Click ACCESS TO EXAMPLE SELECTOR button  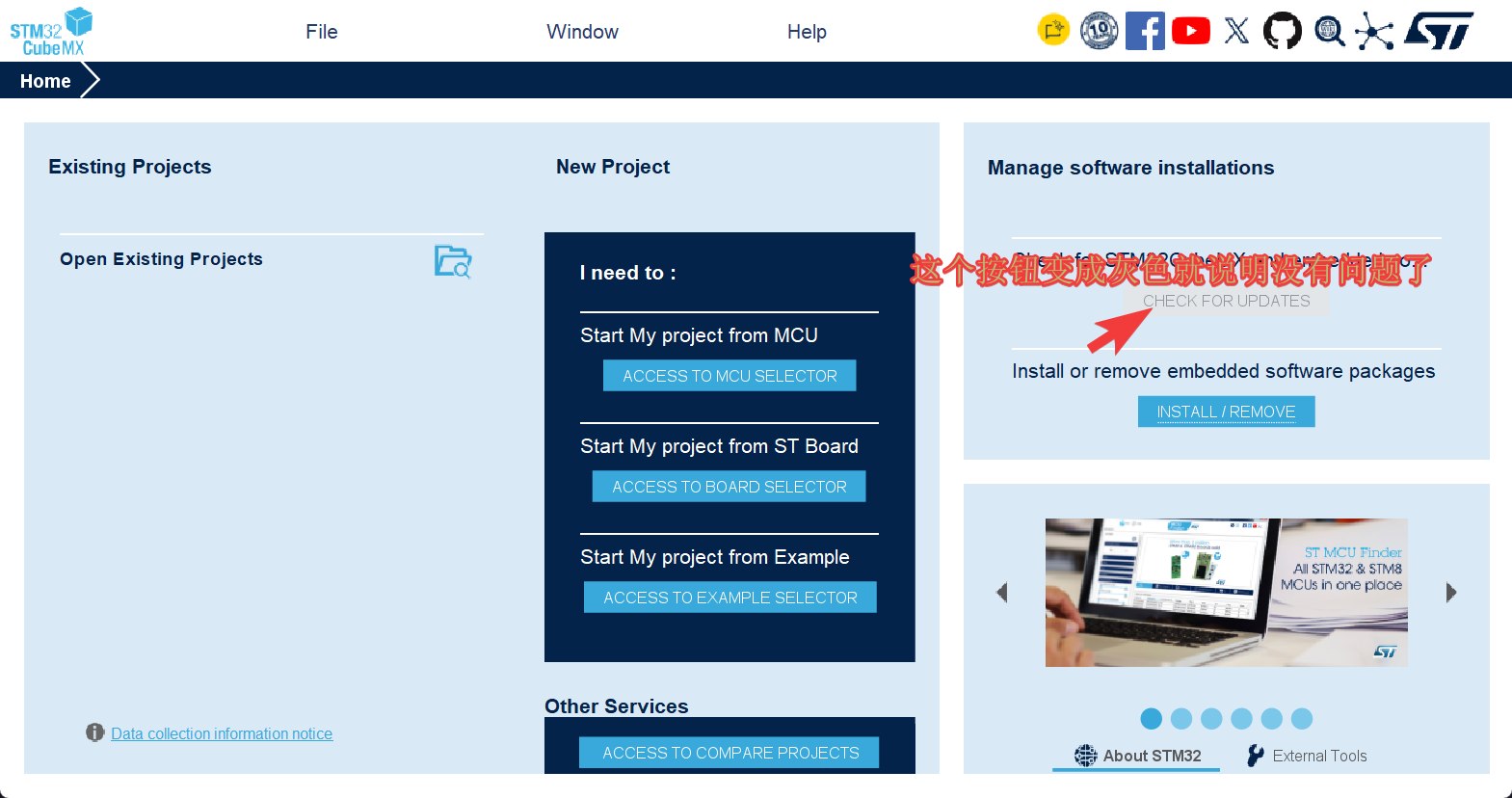(730, 598)
